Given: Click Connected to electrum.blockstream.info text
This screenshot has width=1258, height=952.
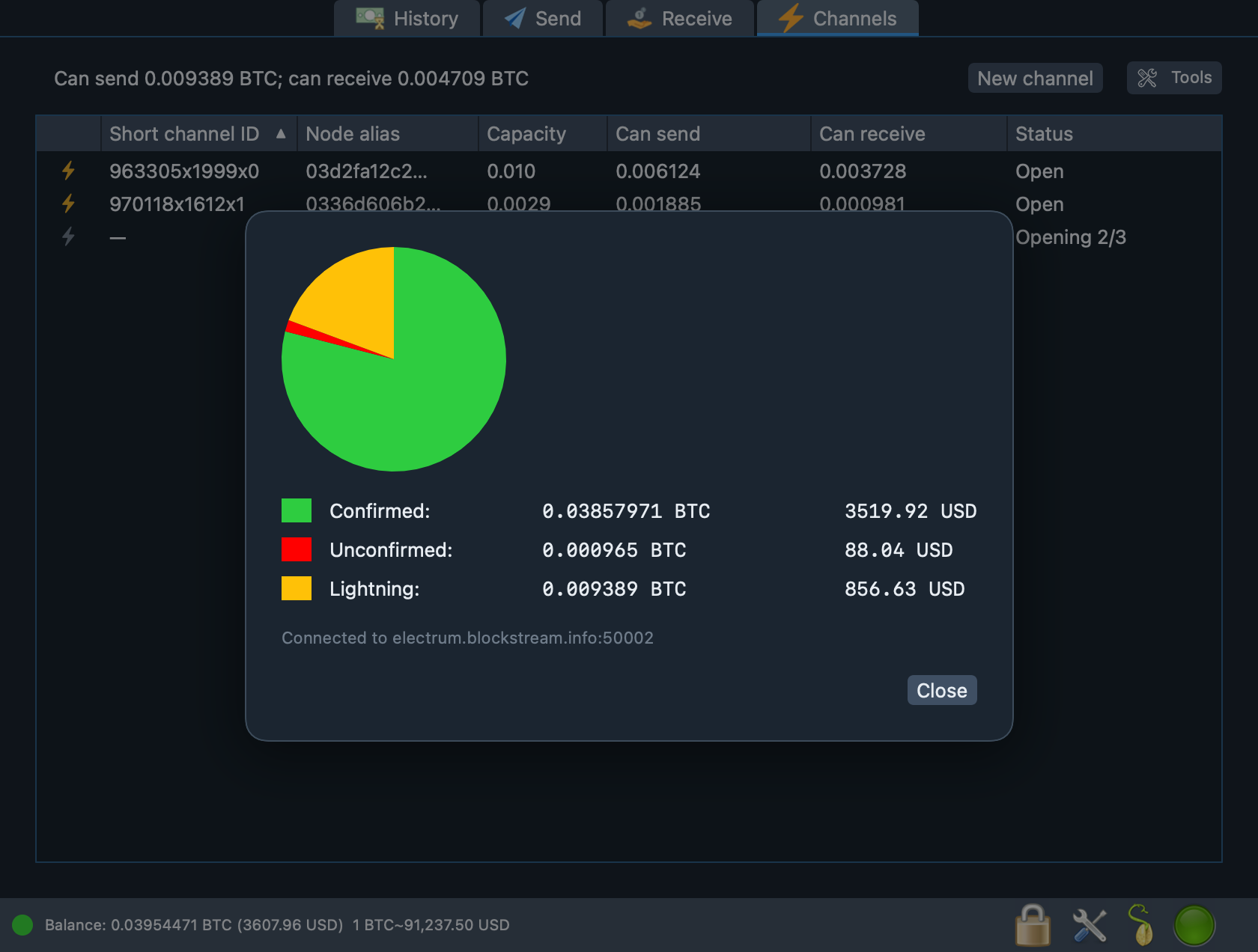Looking at the screenshot, I should (467, 638).
